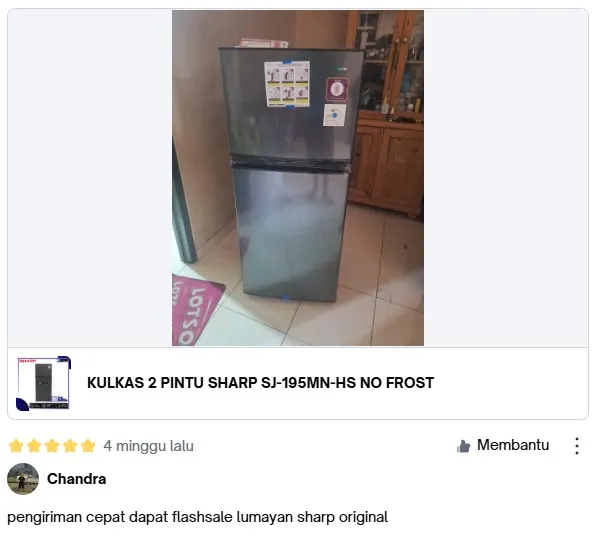
Task: Open reviewer name Chandra
Action: pyautogui.click(x=77, y=479)
